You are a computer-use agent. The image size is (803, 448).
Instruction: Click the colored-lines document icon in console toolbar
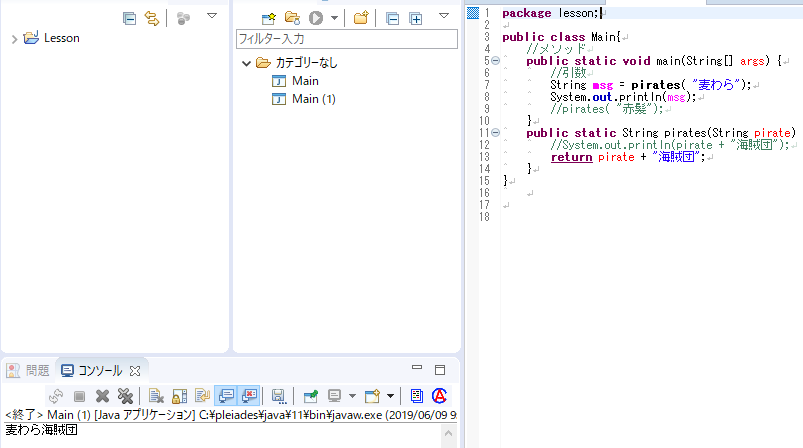coord(416,396)
